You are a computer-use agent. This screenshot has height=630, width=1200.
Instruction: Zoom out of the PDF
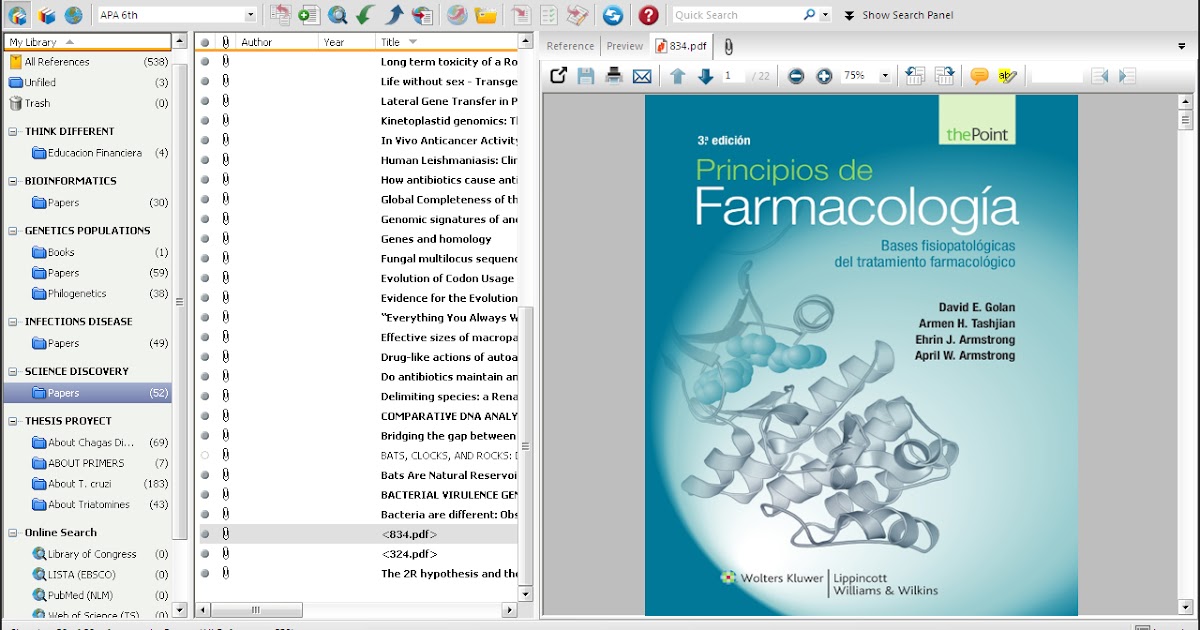pyautogui.click(x=796, y=76)
